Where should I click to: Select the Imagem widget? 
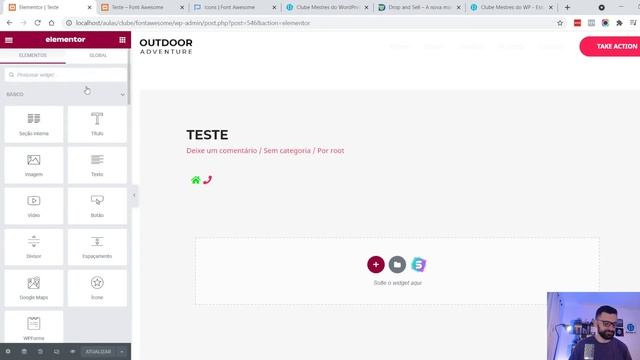pos(34,165)
